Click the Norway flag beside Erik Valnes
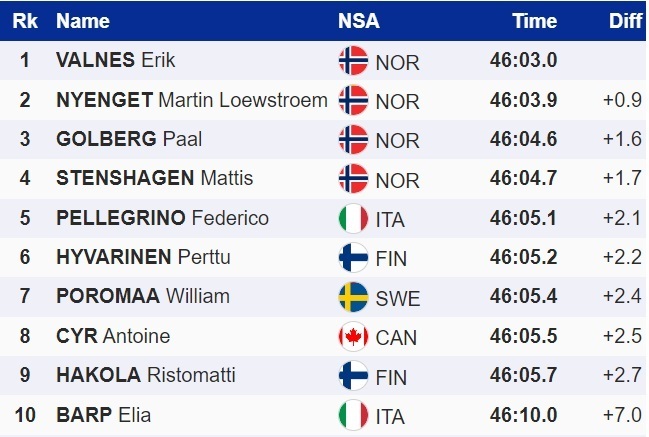This screenshot has height=437, width=649. 353,61
